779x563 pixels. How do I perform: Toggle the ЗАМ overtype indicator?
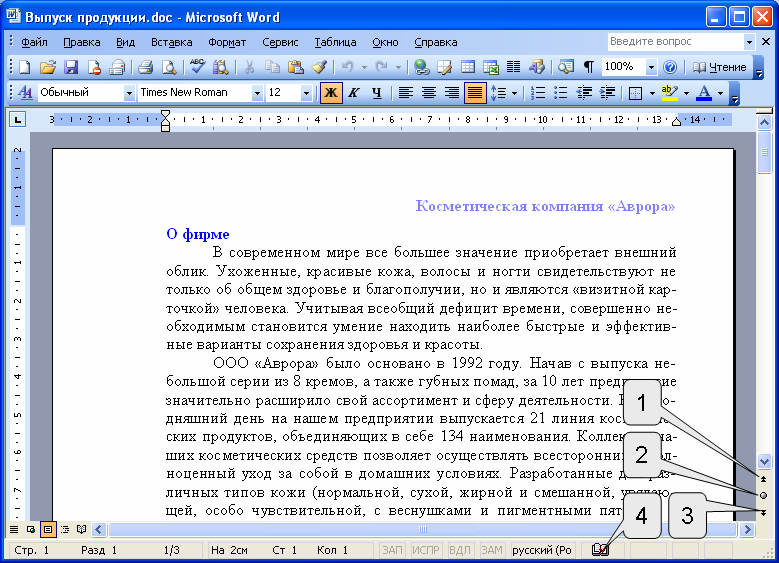[x=492, y=550]
